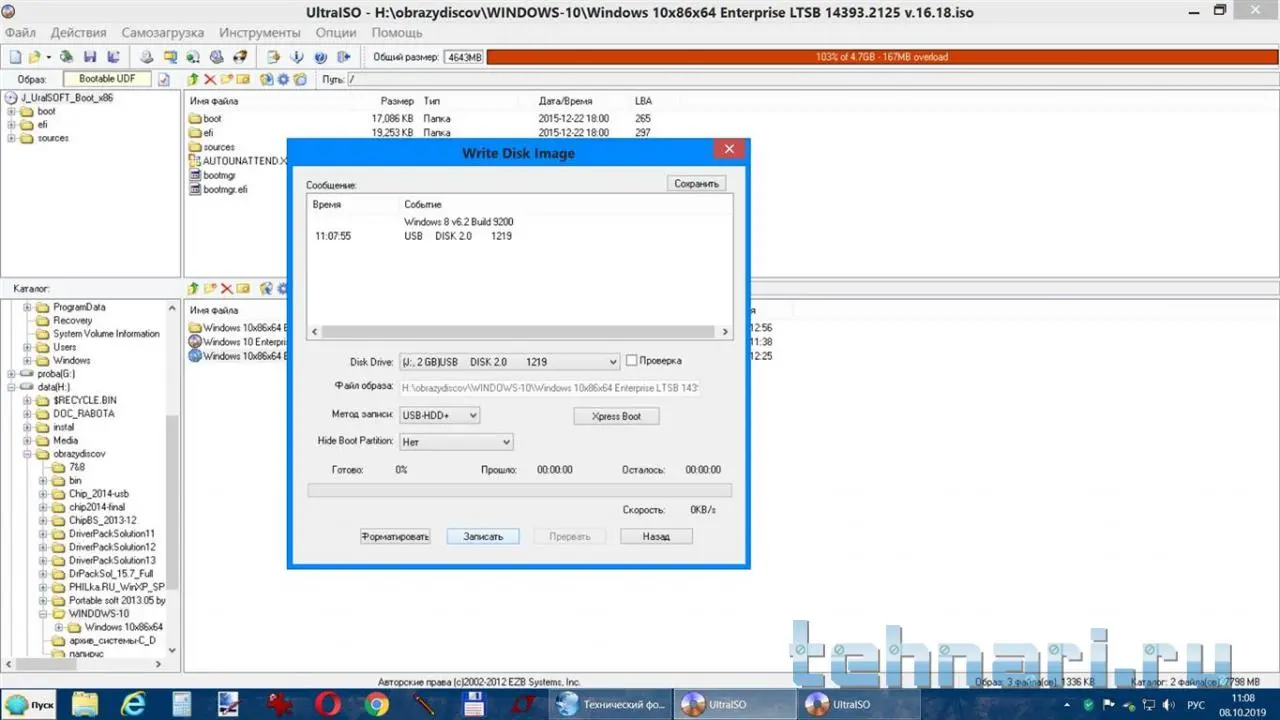This screenshot has height=720, width=1280.
Task: Click the Пуск start button
Action: tap(30, 704)
